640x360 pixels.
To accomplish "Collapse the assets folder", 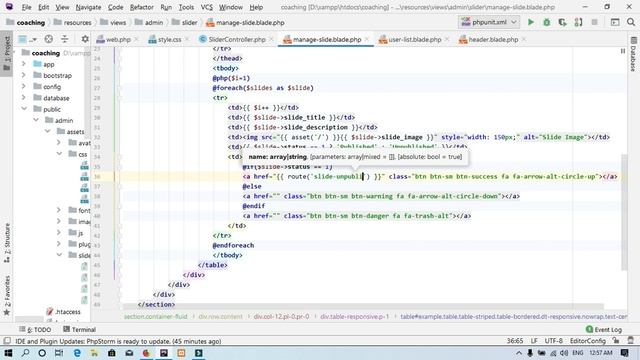I will tap(48, 131).
